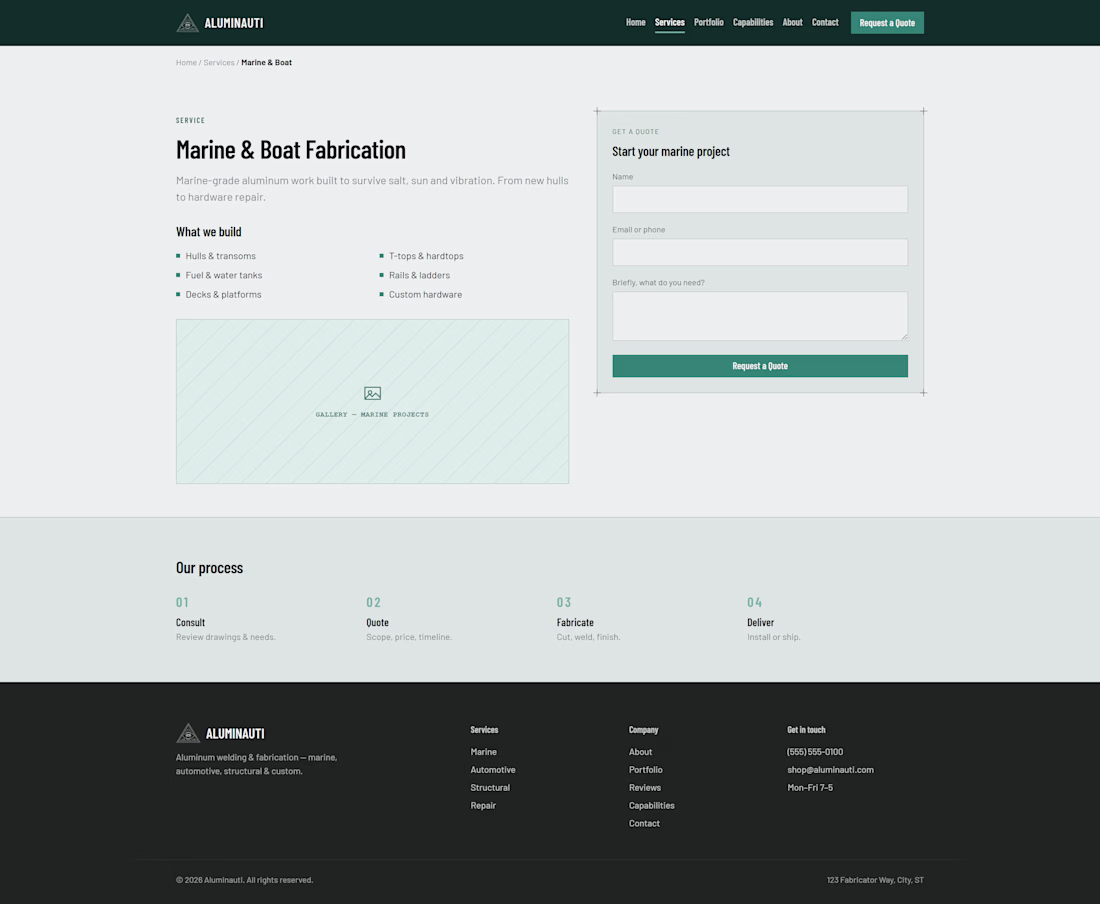Go to Portfolio in top navigation
The height and width of the screenshot is (904, 1100).
click(709, 22)
